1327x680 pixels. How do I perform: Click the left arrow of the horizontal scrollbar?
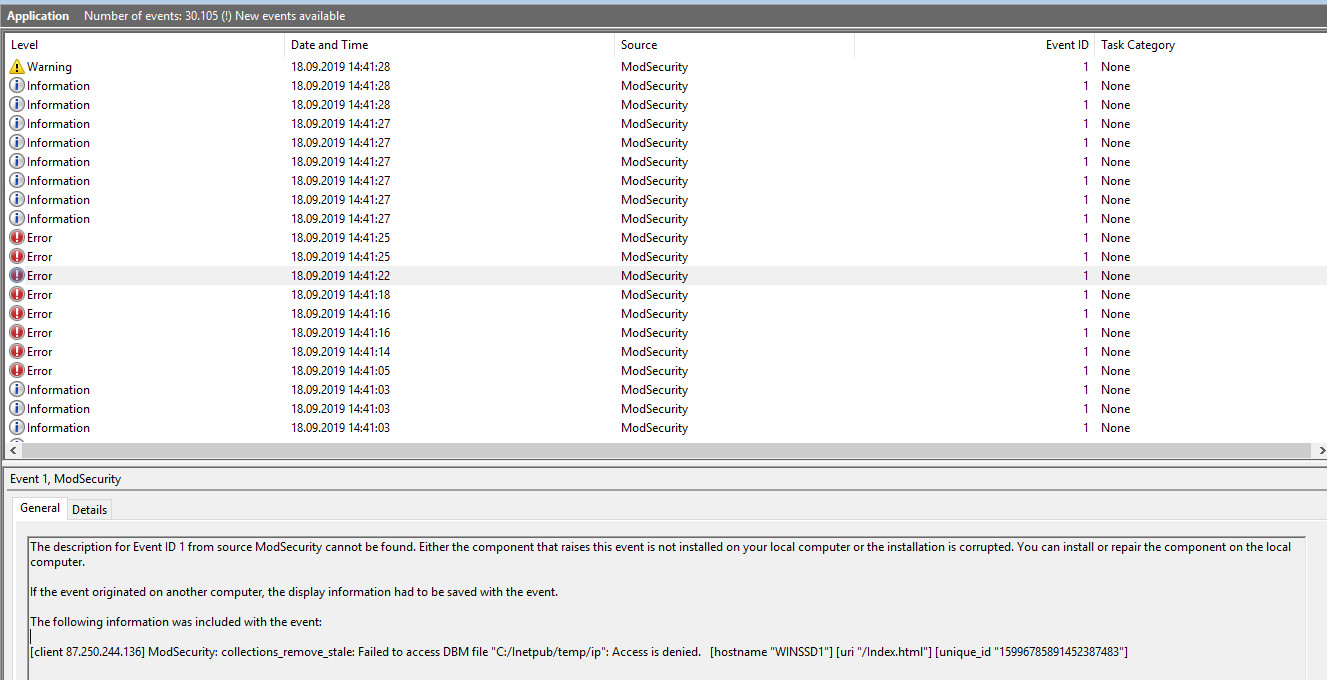pyautogui.click(x=12, y=451)
